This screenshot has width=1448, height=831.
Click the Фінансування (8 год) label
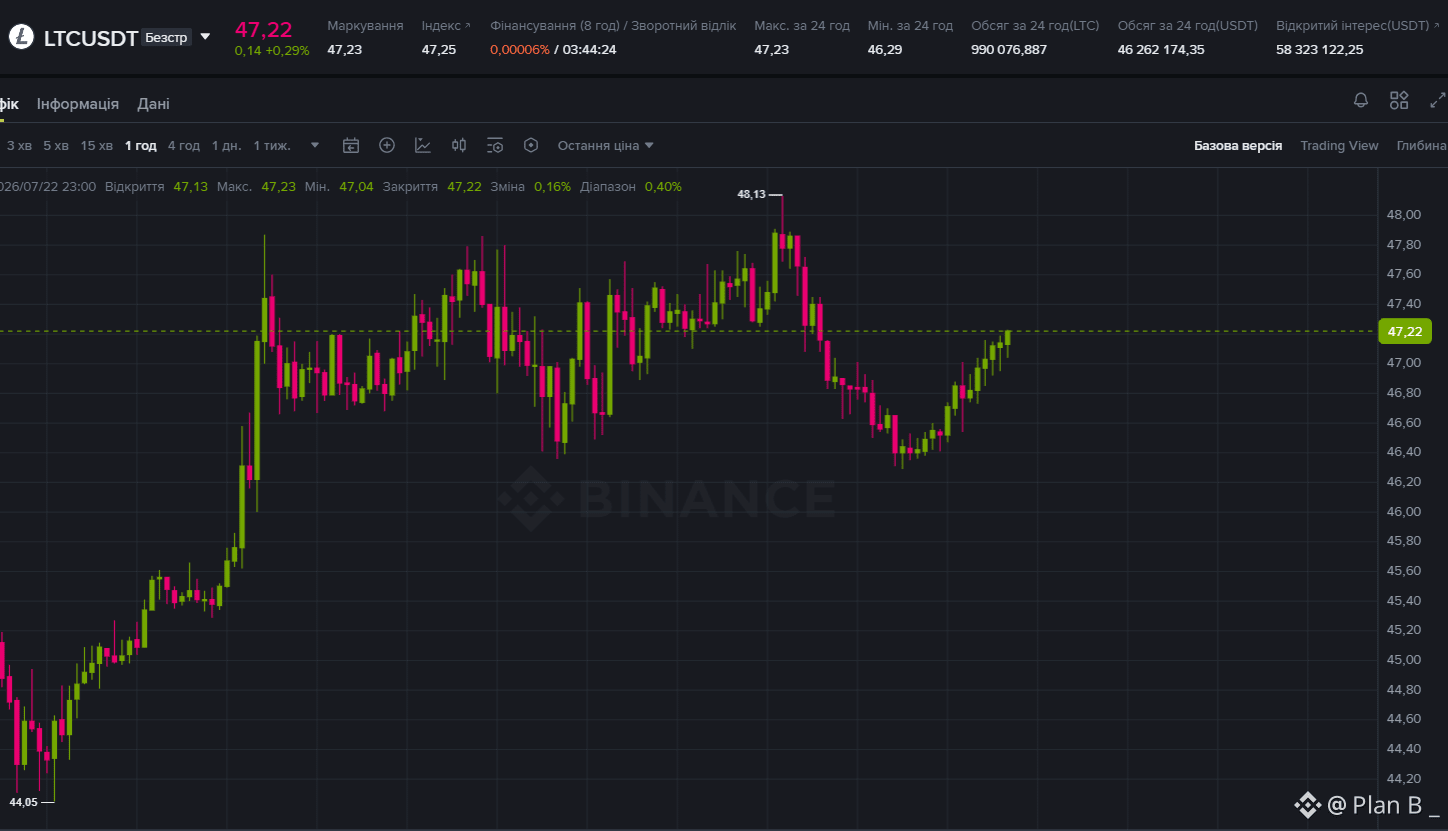tap(553, 25)
